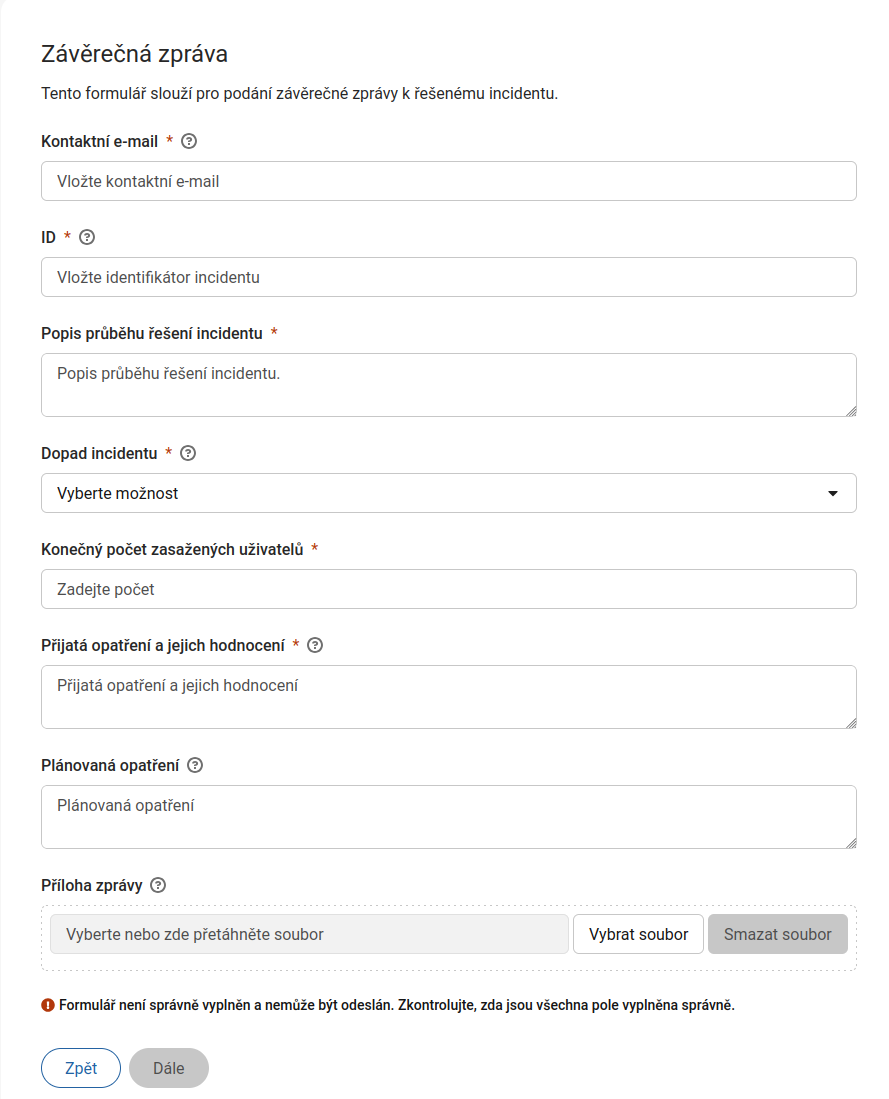Image resolution: width=889 pixels, height=1099 pixels.
Task: Click into Popis průběhu řešení incidentu textarea
Action: [x=449, y=385]
